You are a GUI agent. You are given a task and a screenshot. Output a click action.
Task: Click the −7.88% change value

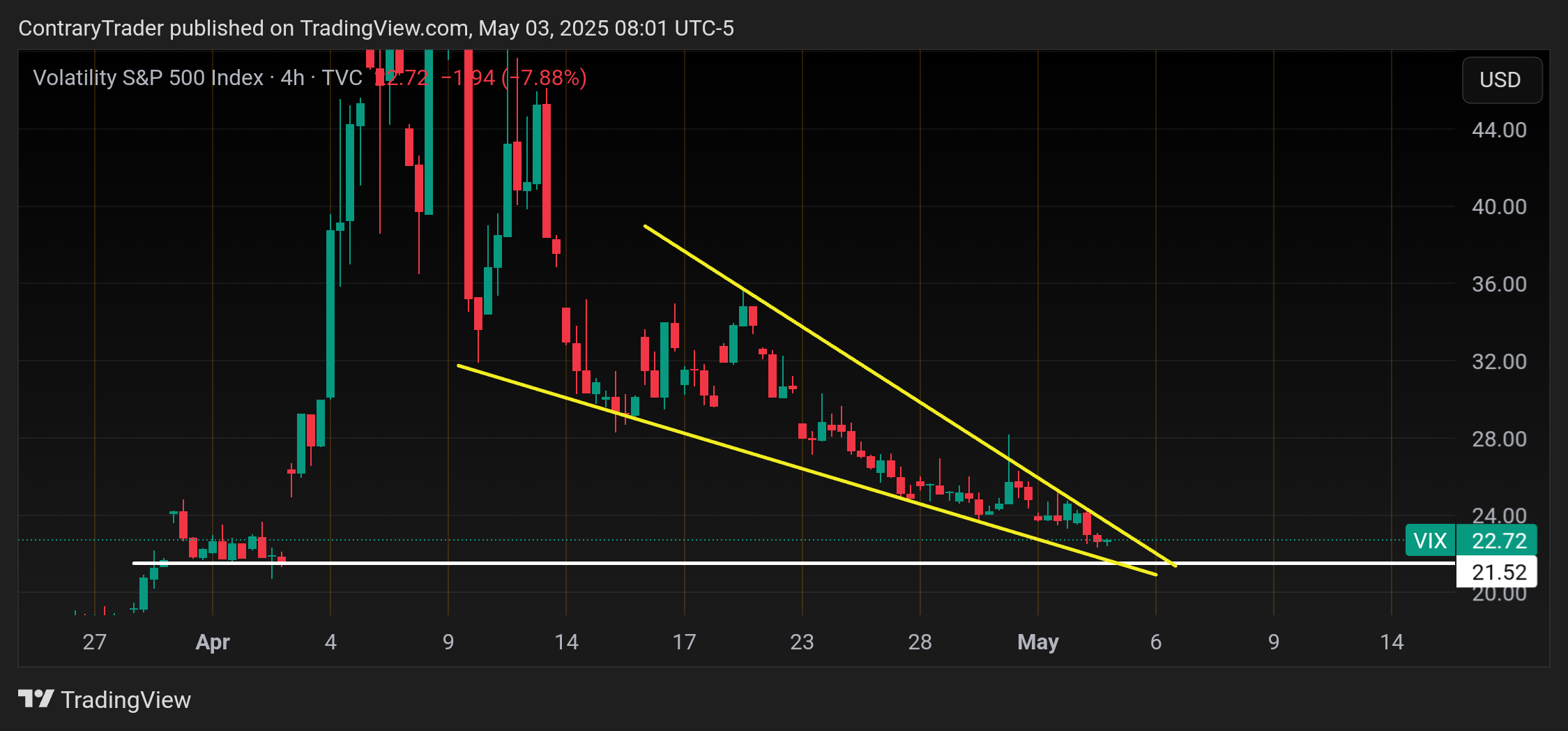pos(544,77)
